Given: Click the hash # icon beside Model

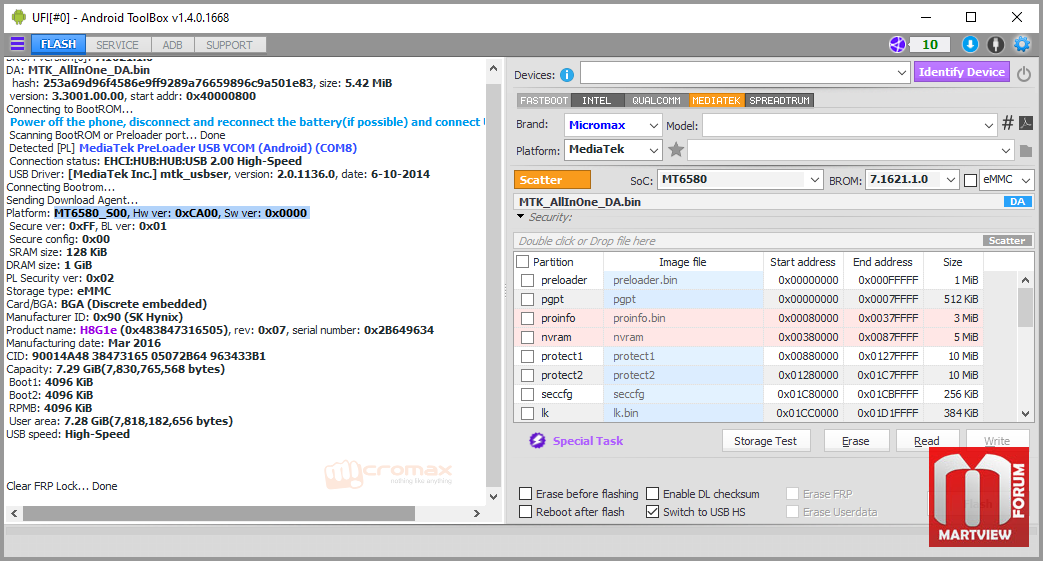Looking at the screenshot, I should point(1008,123).
